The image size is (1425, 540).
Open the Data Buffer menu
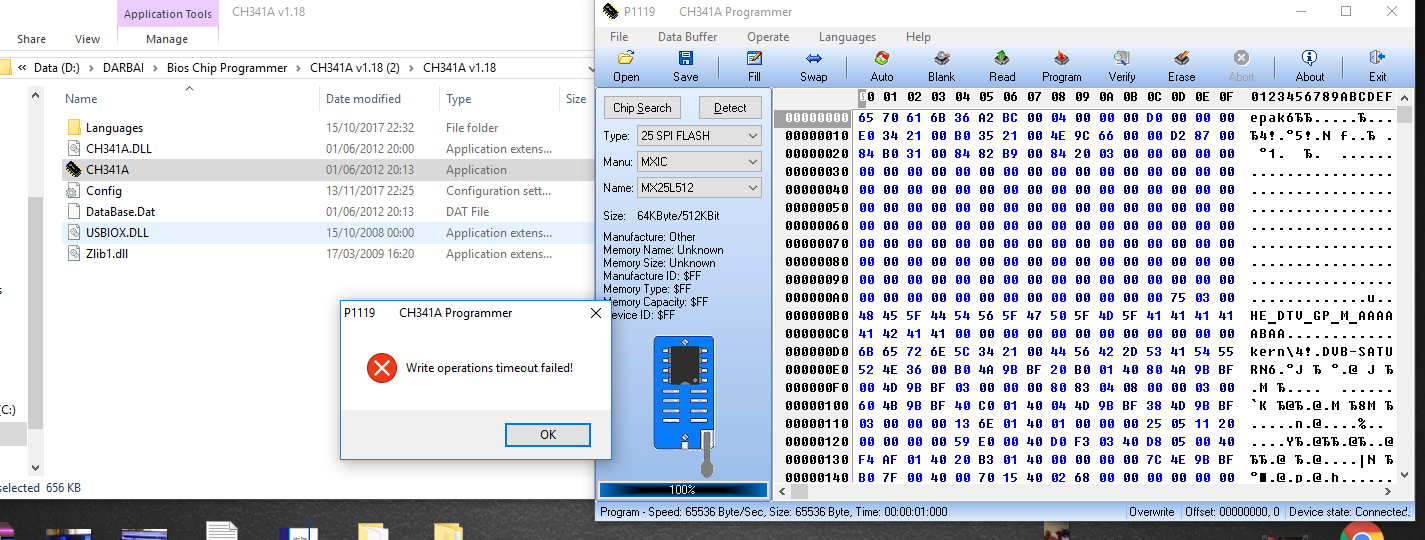687,37
